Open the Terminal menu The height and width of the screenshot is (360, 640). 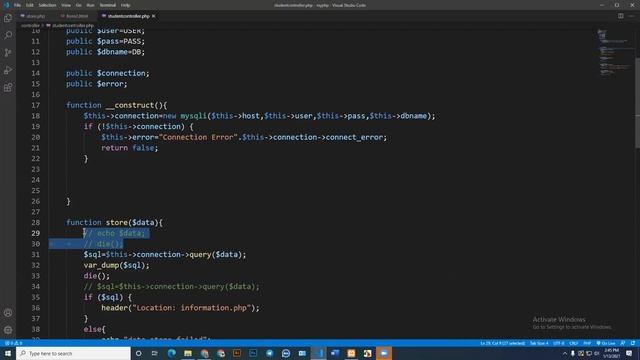(x=108, y=5)
